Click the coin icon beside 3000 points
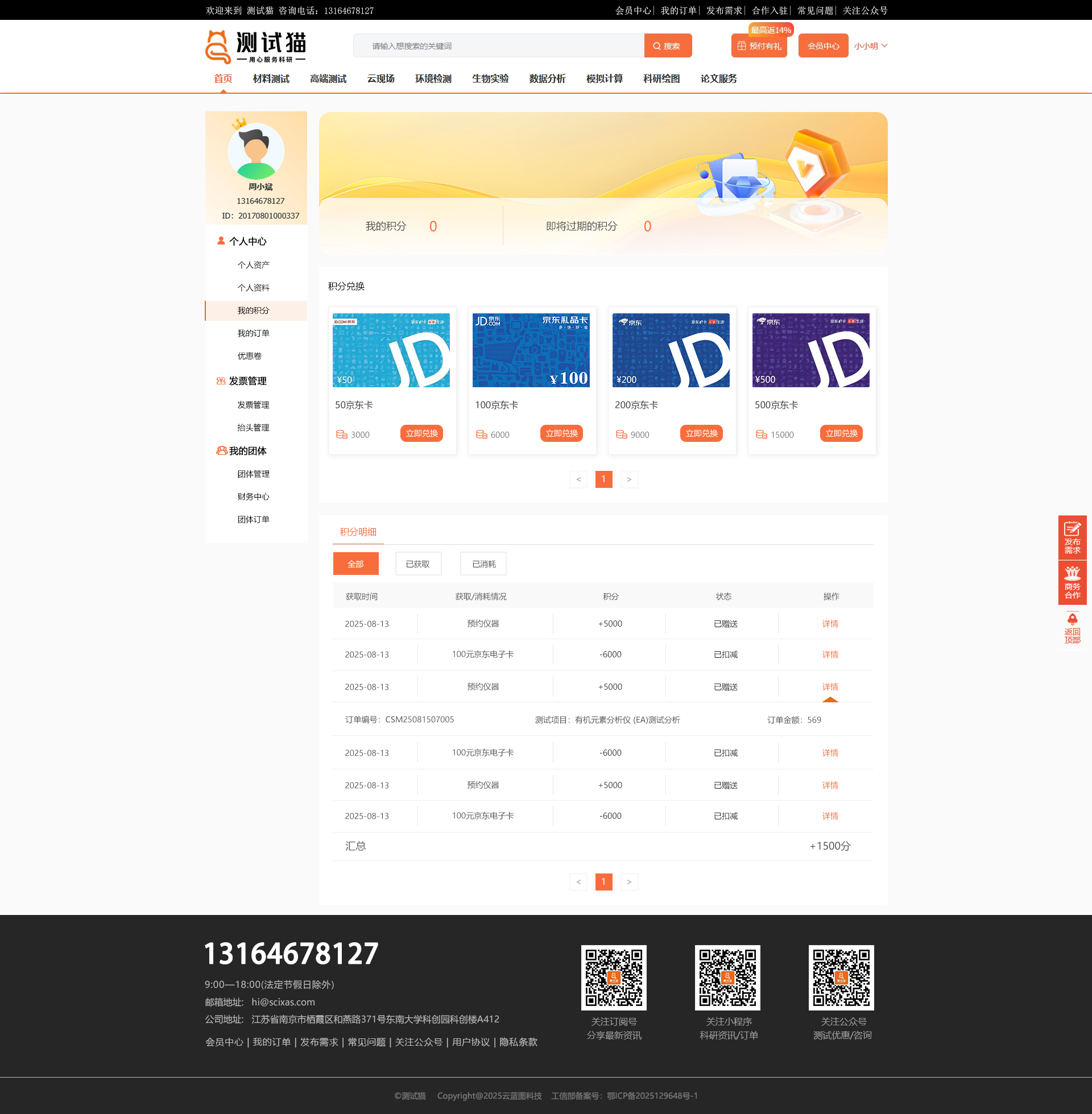The image size is (1092, 1114). point(341,434)
